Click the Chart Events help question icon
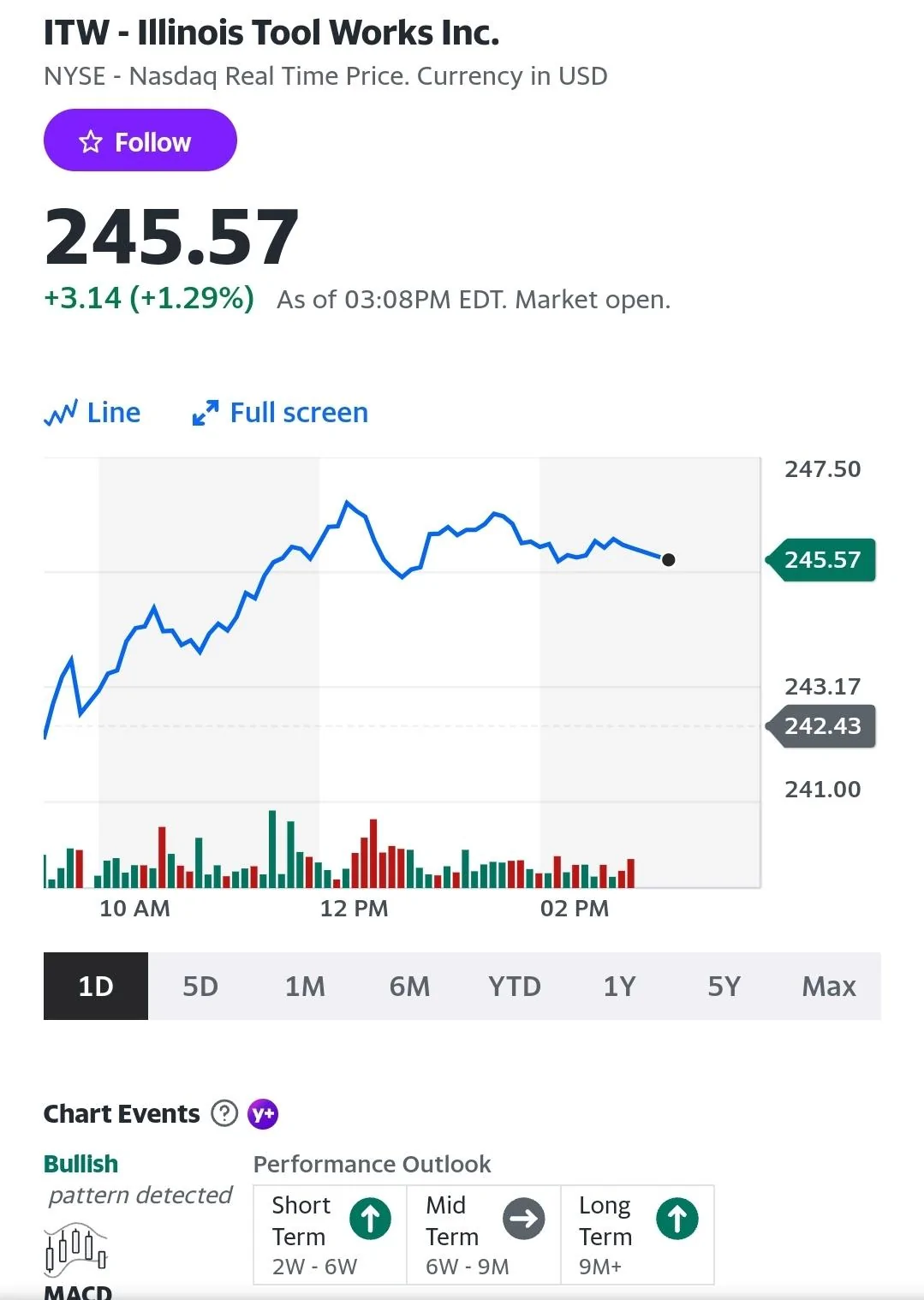The image size is (924, 1300). (224, 1113)
